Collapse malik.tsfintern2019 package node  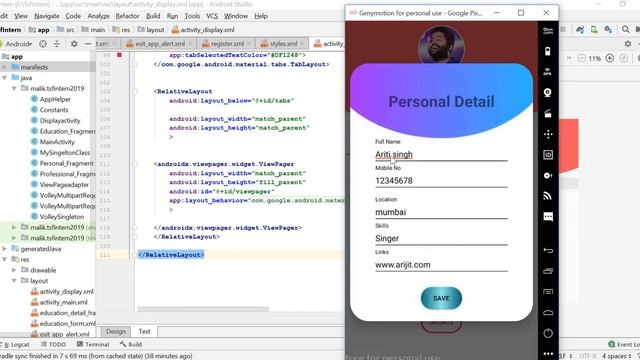(14, 88)
